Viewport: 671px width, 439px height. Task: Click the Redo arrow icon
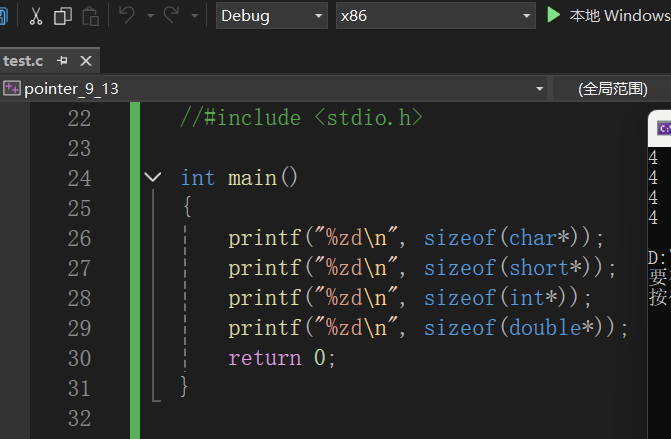pyautogui.click(x=172, y=15)
